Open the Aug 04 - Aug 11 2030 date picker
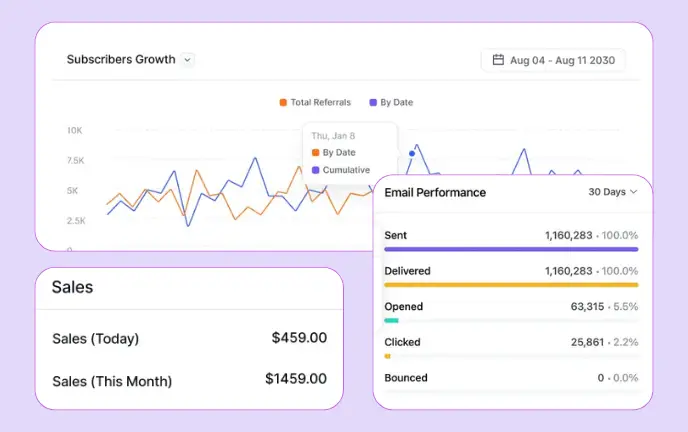688x432 pixels. 553,60
